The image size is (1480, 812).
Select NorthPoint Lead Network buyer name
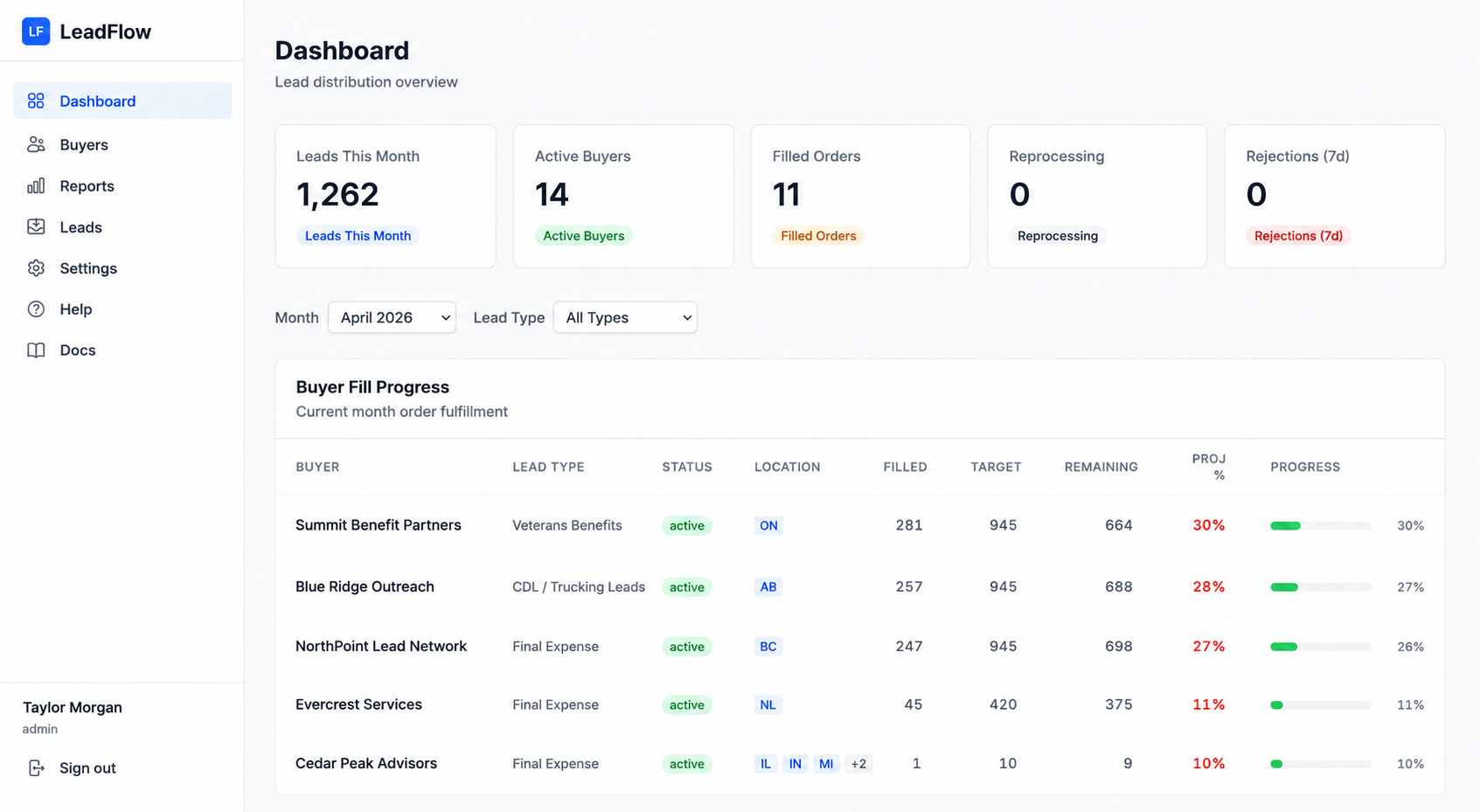pos(381,646)
